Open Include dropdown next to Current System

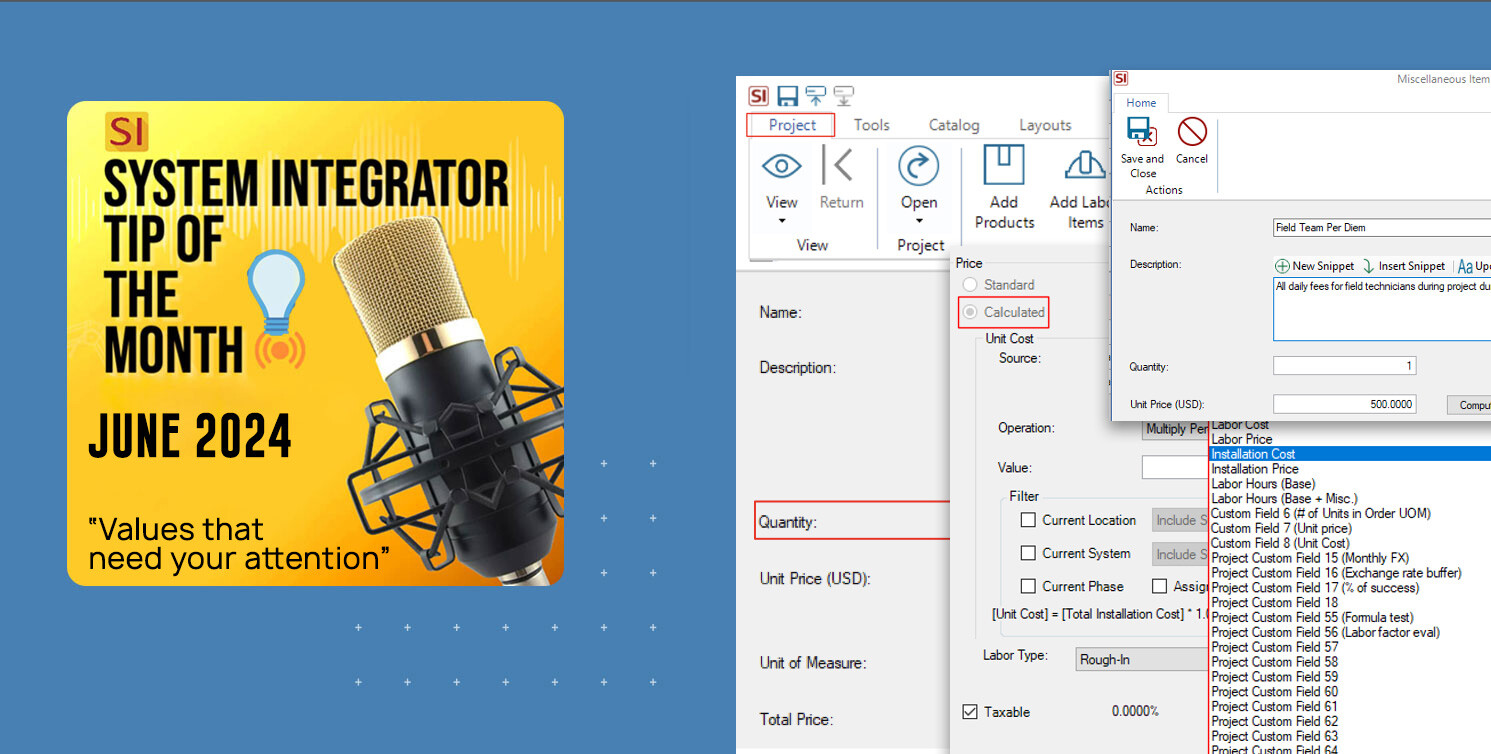tap(1181, 554)
